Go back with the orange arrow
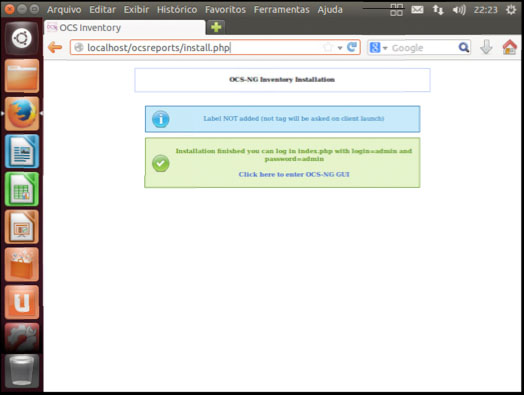 pos(55,47)
